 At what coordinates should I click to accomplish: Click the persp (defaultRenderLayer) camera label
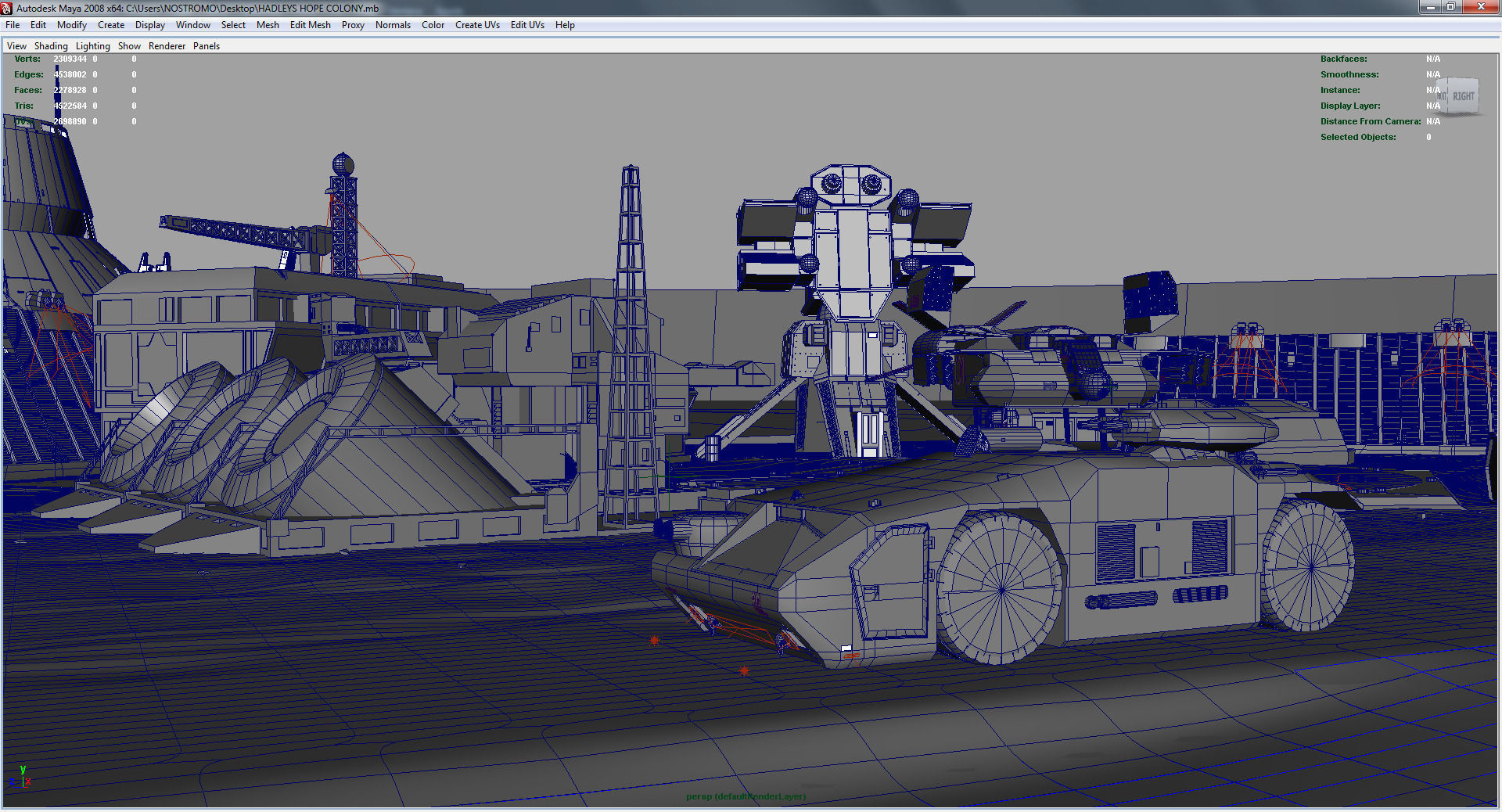click(x=746, y=796)
